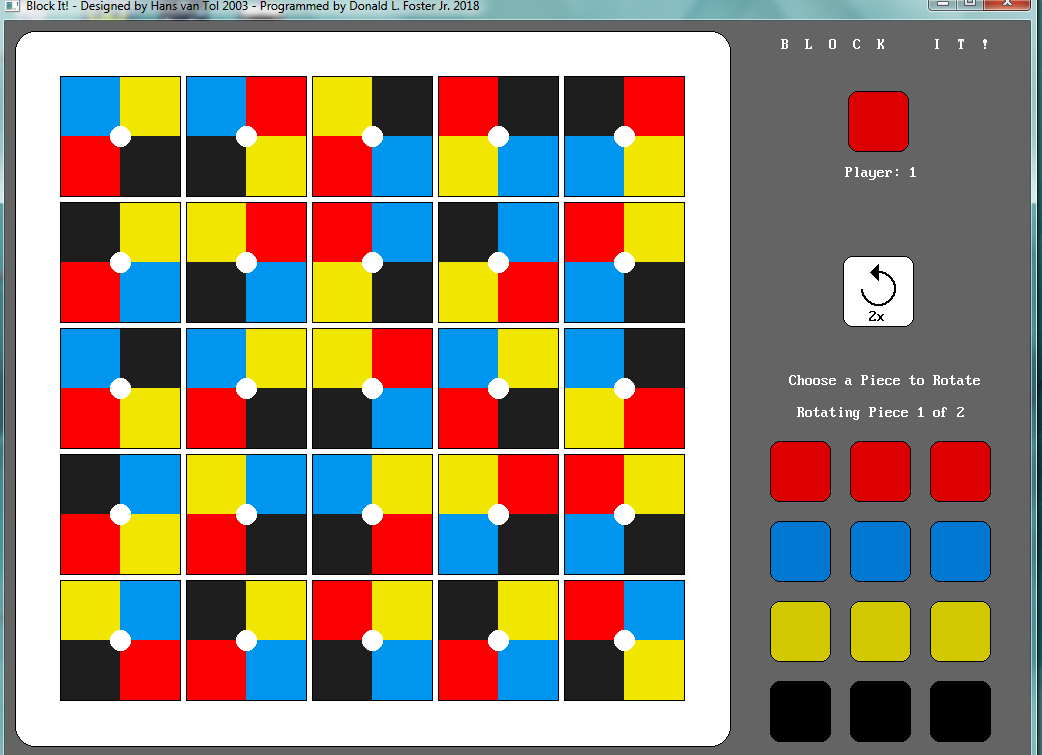
Task: Pick the first yellow piece in the tray
Action: (800, 631)
